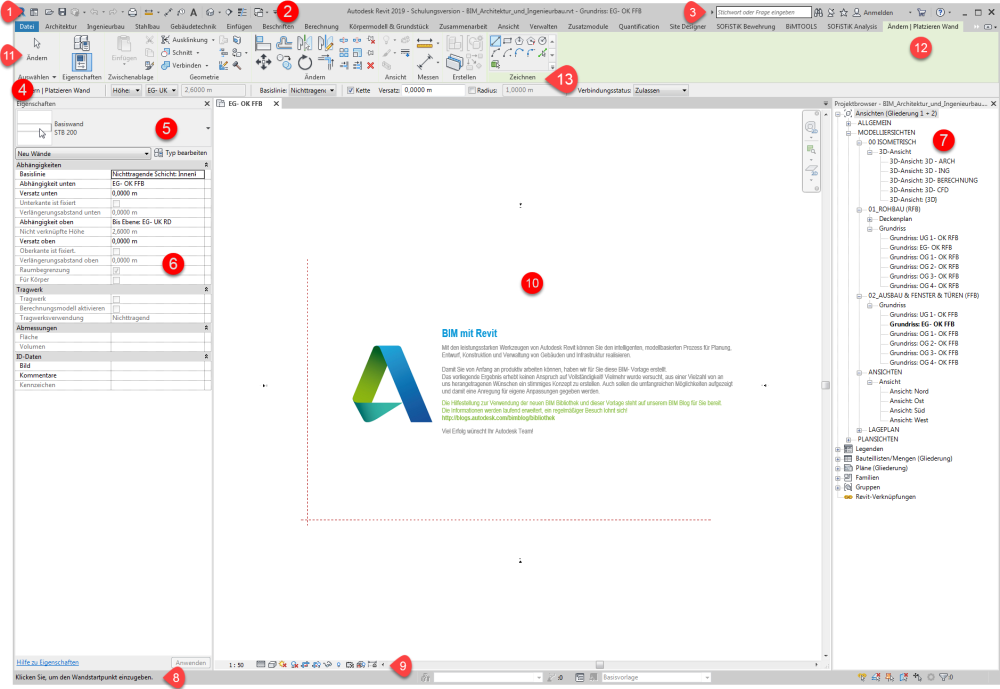1000x689 pixels.
Task: Open the Verbindungsstatus Zulassen dropdown
Action: [661, 91]
